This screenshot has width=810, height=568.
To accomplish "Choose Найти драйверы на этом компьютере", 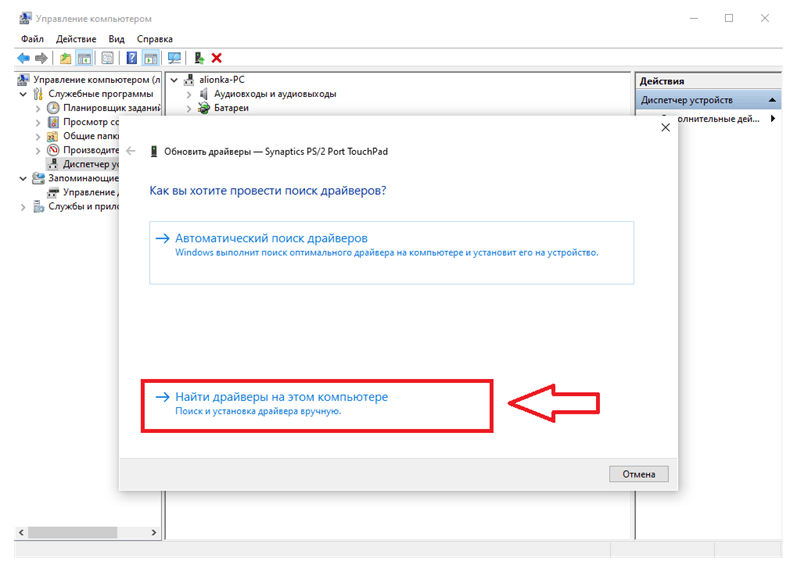I will (x=317, y=405).
